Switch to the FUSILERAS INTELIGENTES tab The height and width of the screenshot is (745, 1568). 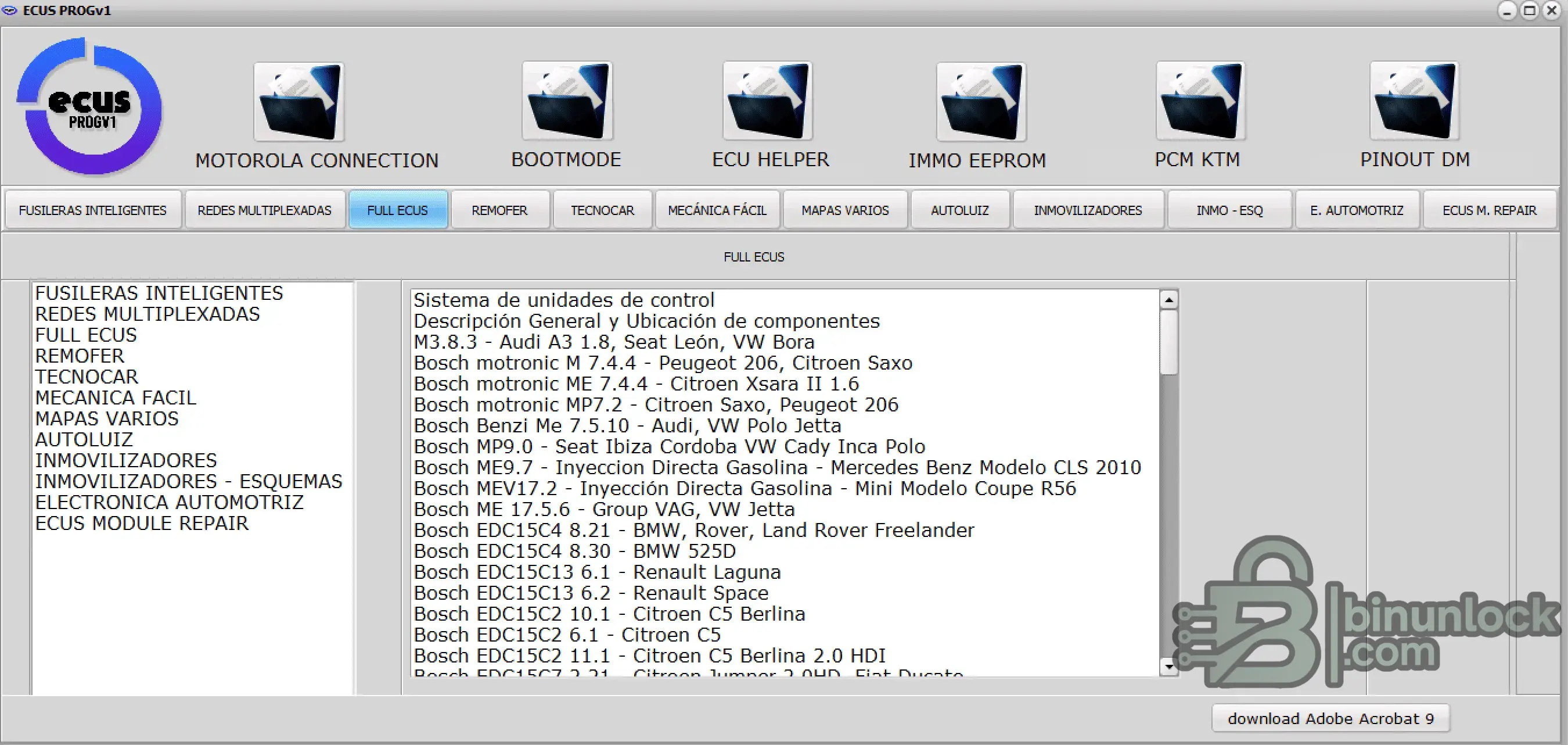pos(92,210)
